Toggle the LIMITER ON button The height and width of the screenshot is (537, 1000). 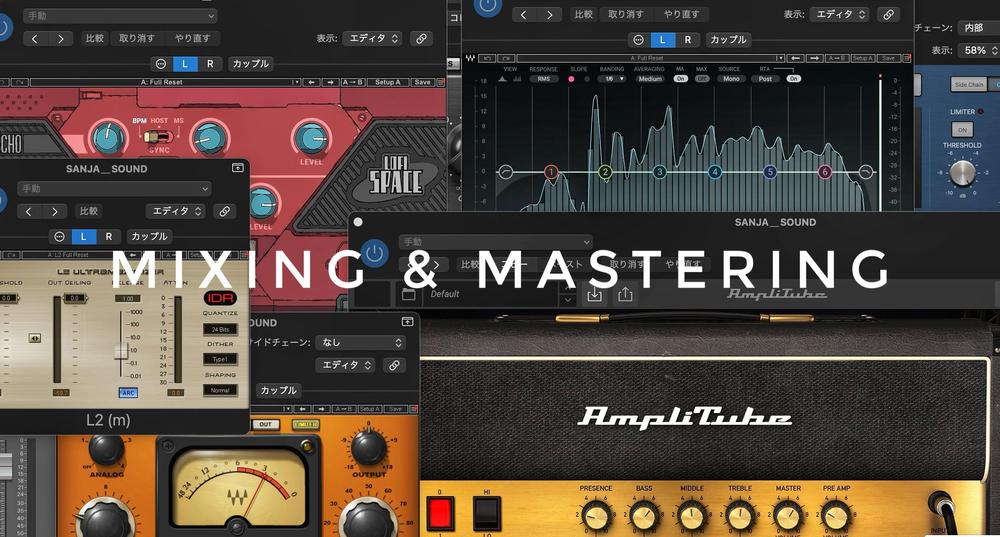962,129
